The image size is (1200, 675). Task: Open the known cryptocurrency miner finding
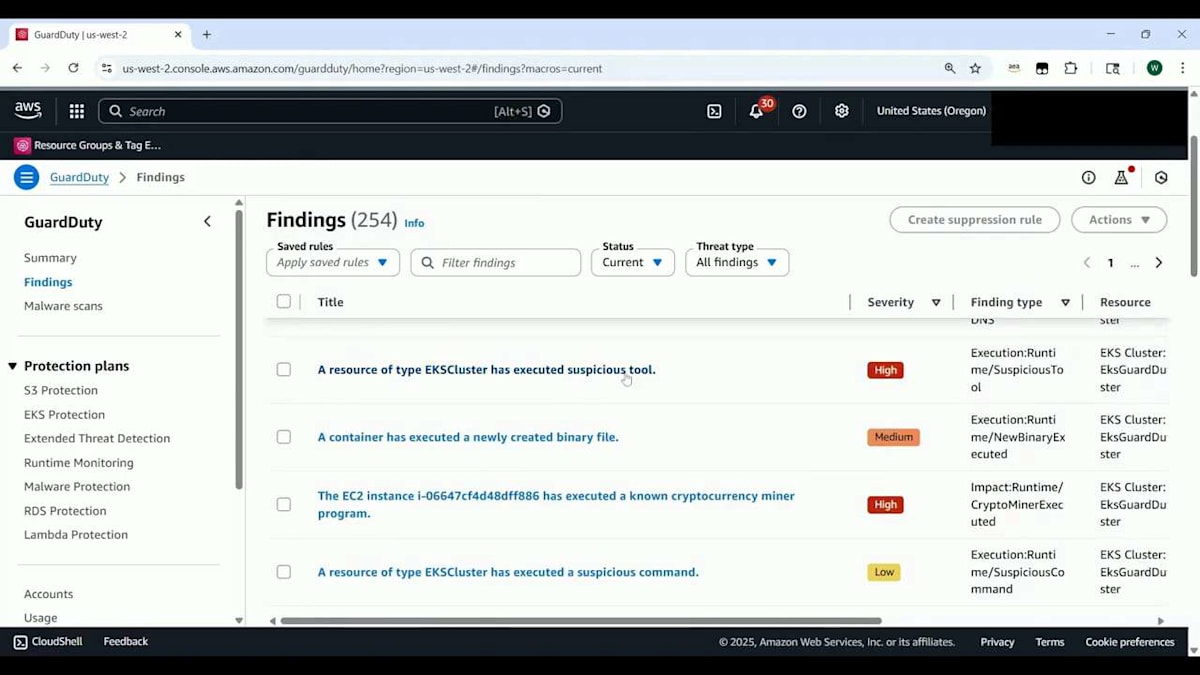(x=556, y=504)
